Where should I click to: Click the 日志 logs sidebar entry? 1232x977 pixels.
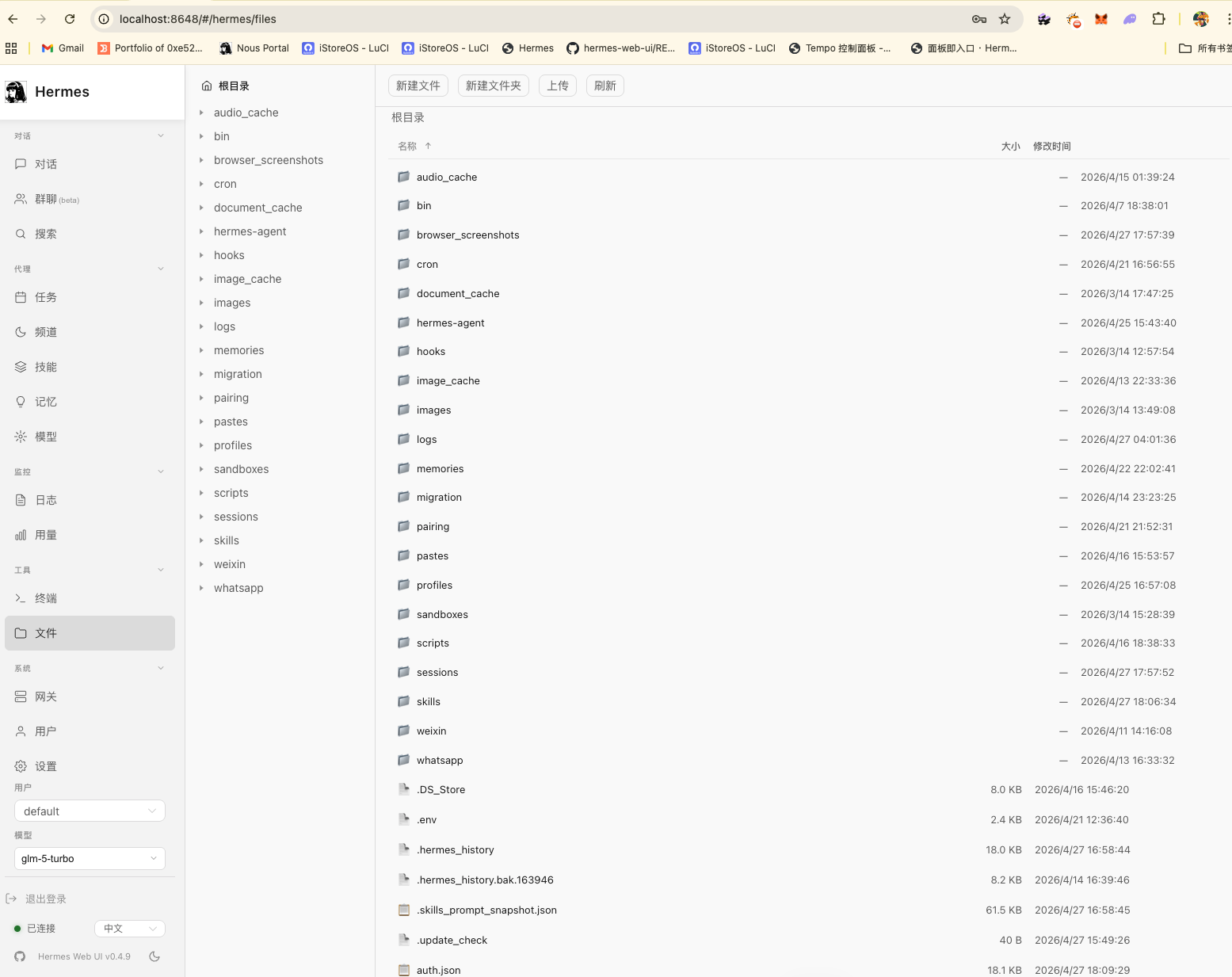[45, 500]
